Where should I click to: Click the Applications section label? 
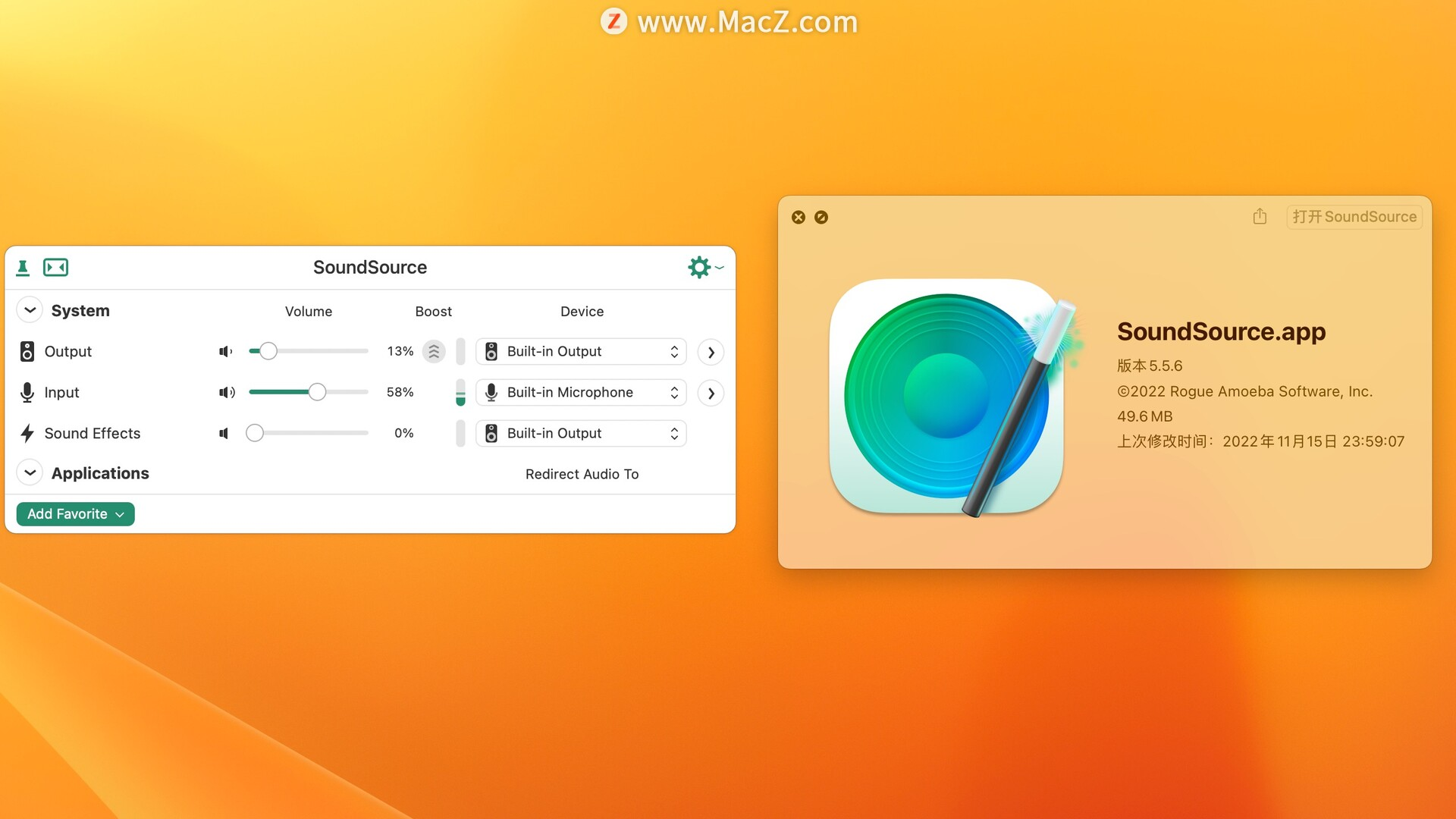click(100, 474)
